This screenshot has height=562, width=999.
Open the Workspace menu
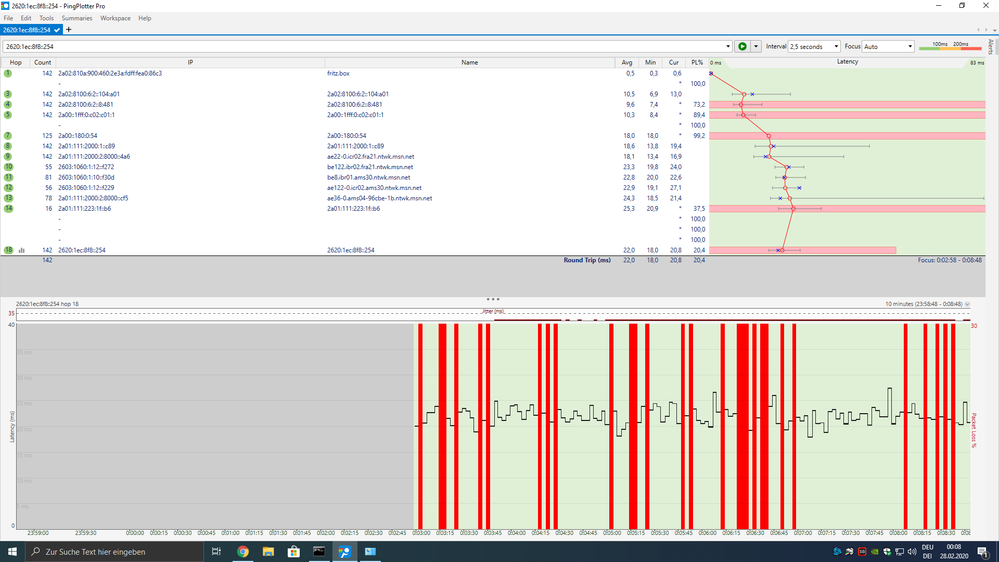115,18
